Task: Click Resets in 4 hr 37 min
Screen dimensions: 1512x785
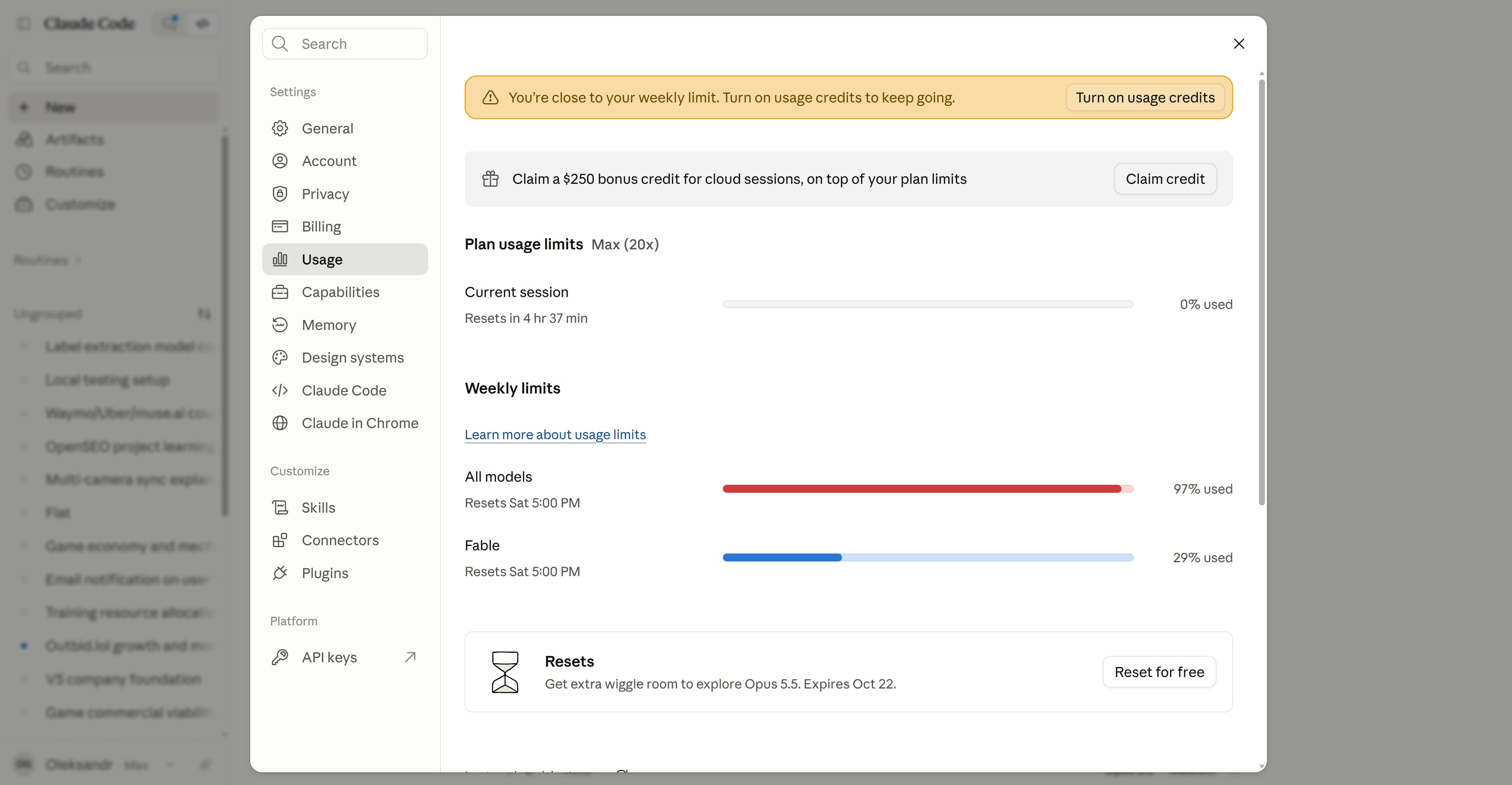Action: [526, 318]
